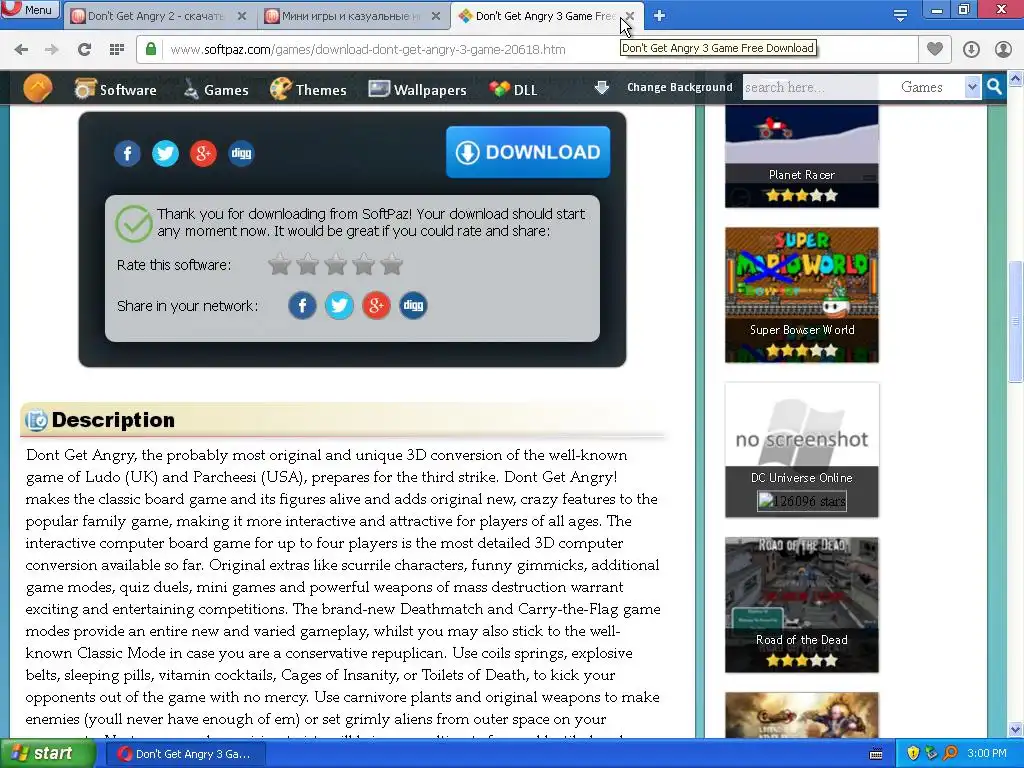The image size is (1024, 768).
Task: Share on Twitter under Share in your network
Action: (340, 306)
